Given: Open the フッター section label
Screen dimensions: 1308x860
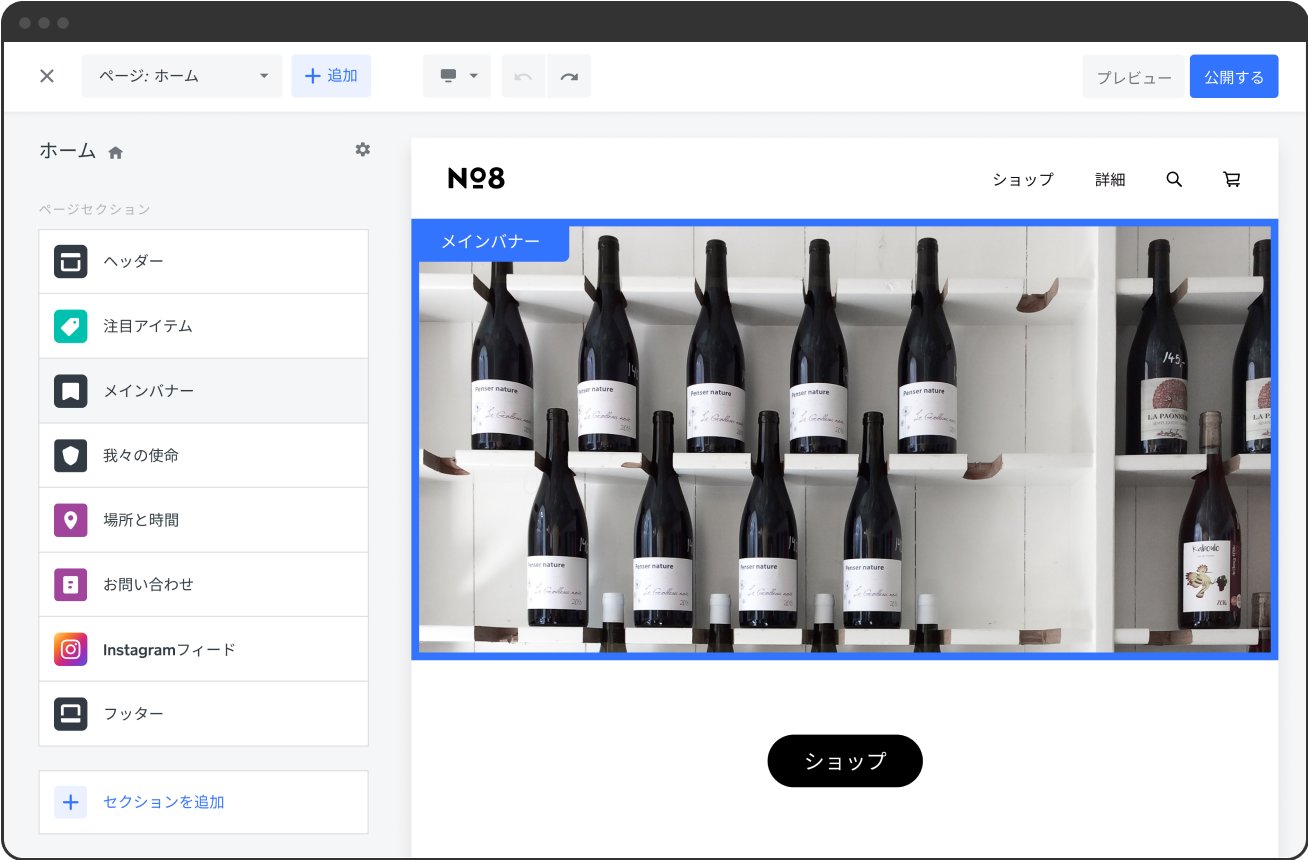Looking at the screenshot, I should coord(133,714).
